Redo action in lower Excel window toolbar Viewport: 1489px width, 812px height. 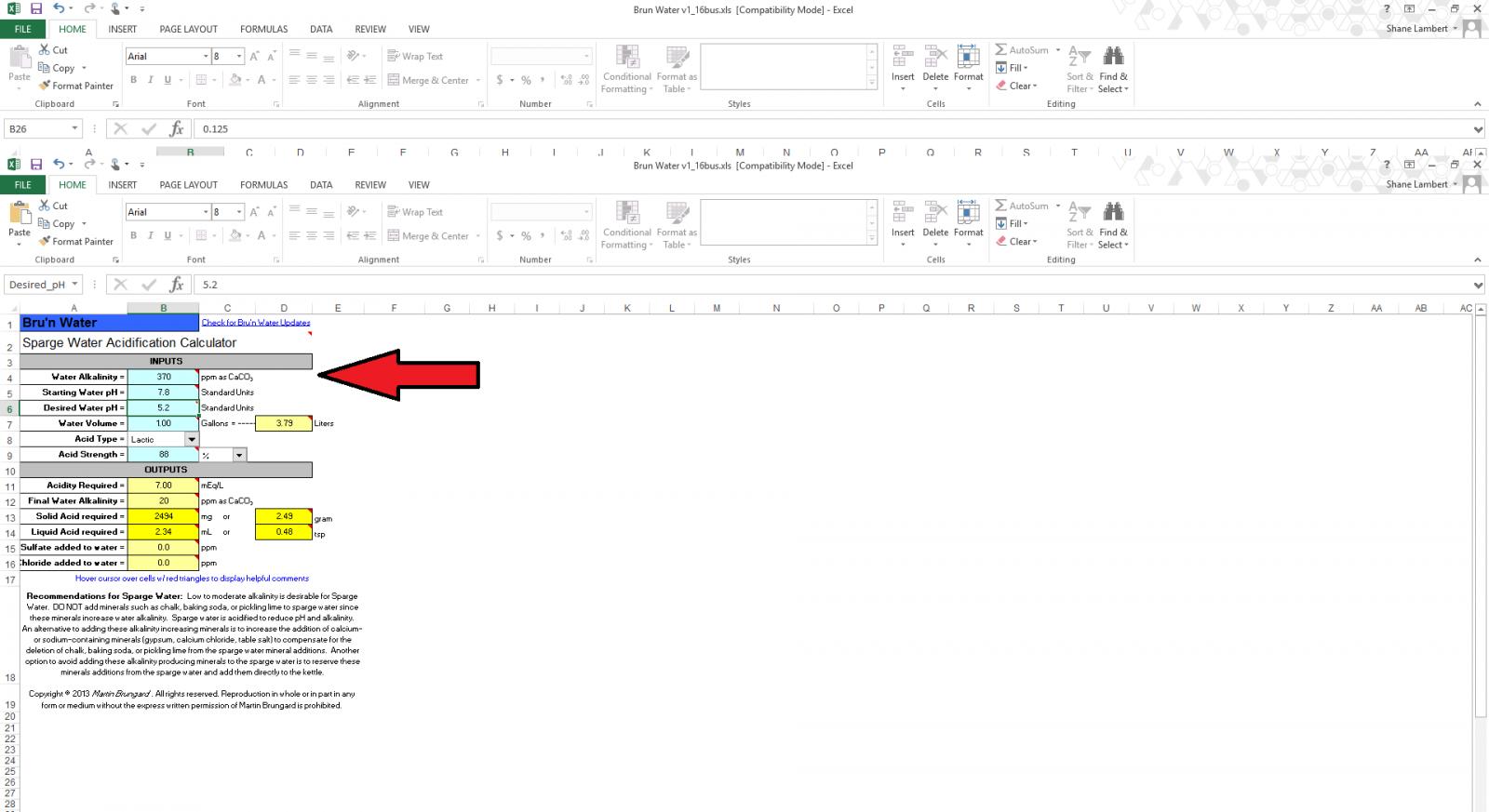coord(90,165)
